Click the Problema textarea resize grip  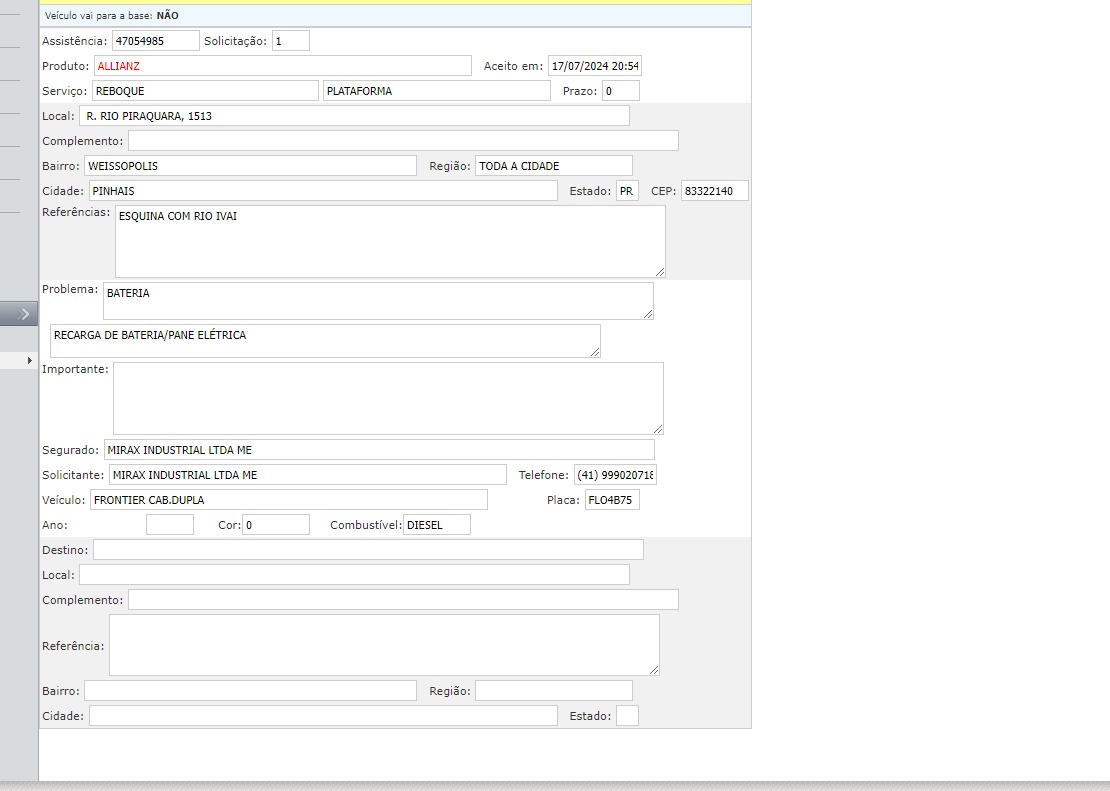point(647,313)
